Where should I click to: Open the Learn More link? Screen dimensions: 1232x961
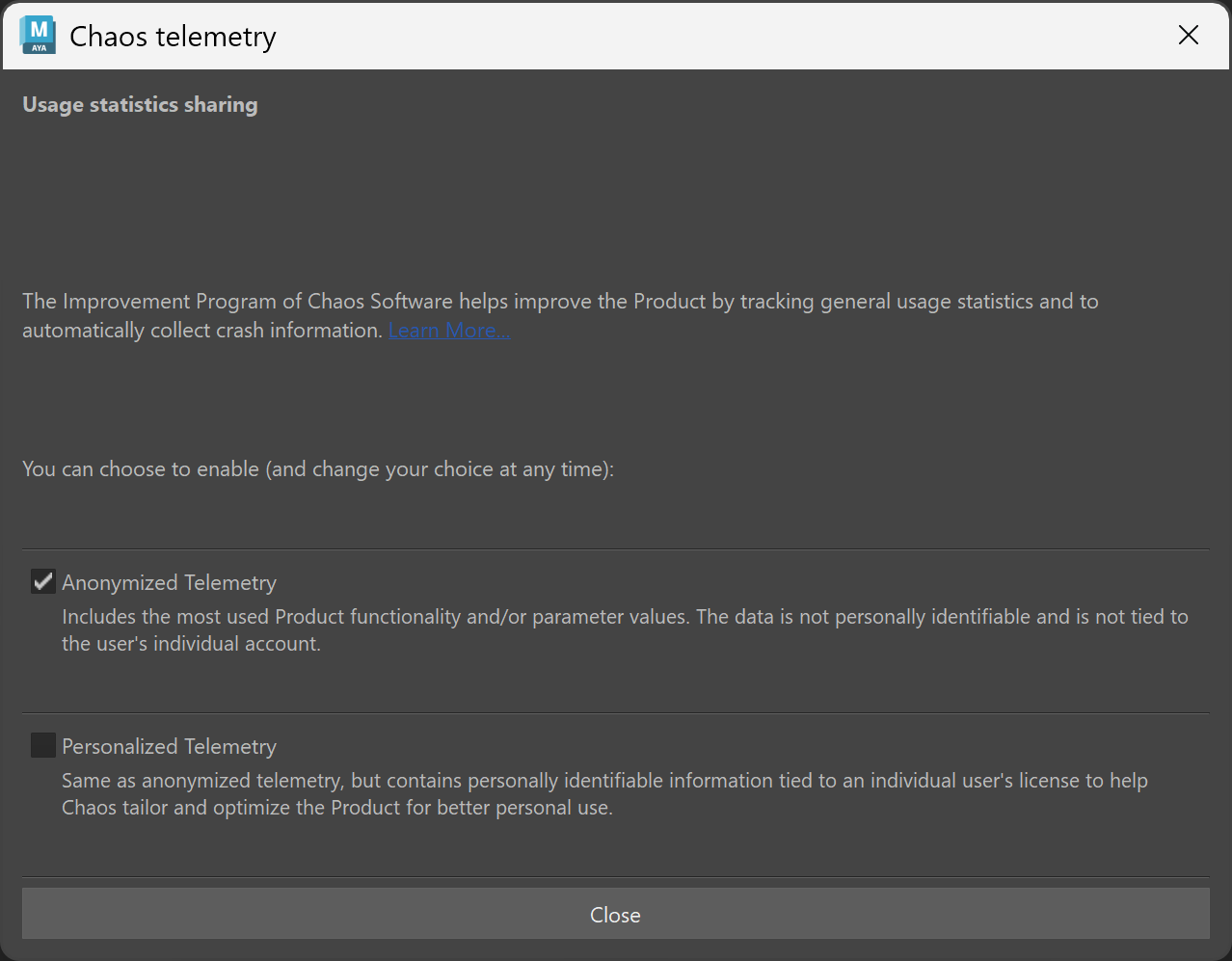[449, 330]
